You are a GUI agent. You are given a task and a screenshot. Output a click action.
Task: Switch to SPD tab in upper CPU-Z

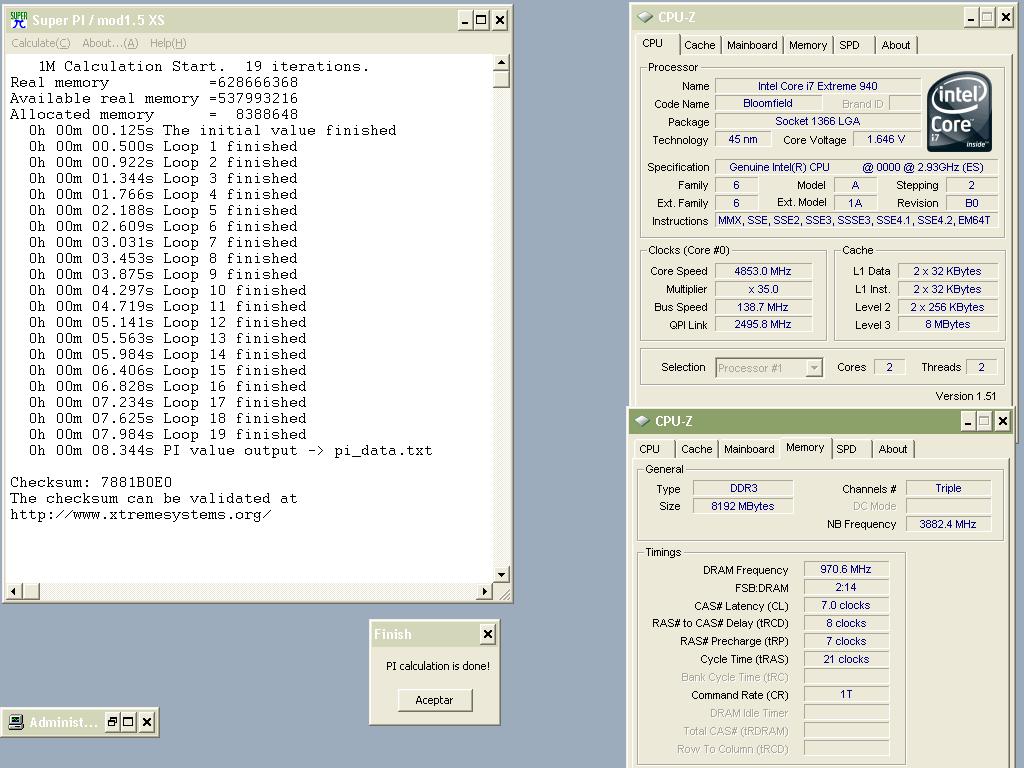[849, 45]
